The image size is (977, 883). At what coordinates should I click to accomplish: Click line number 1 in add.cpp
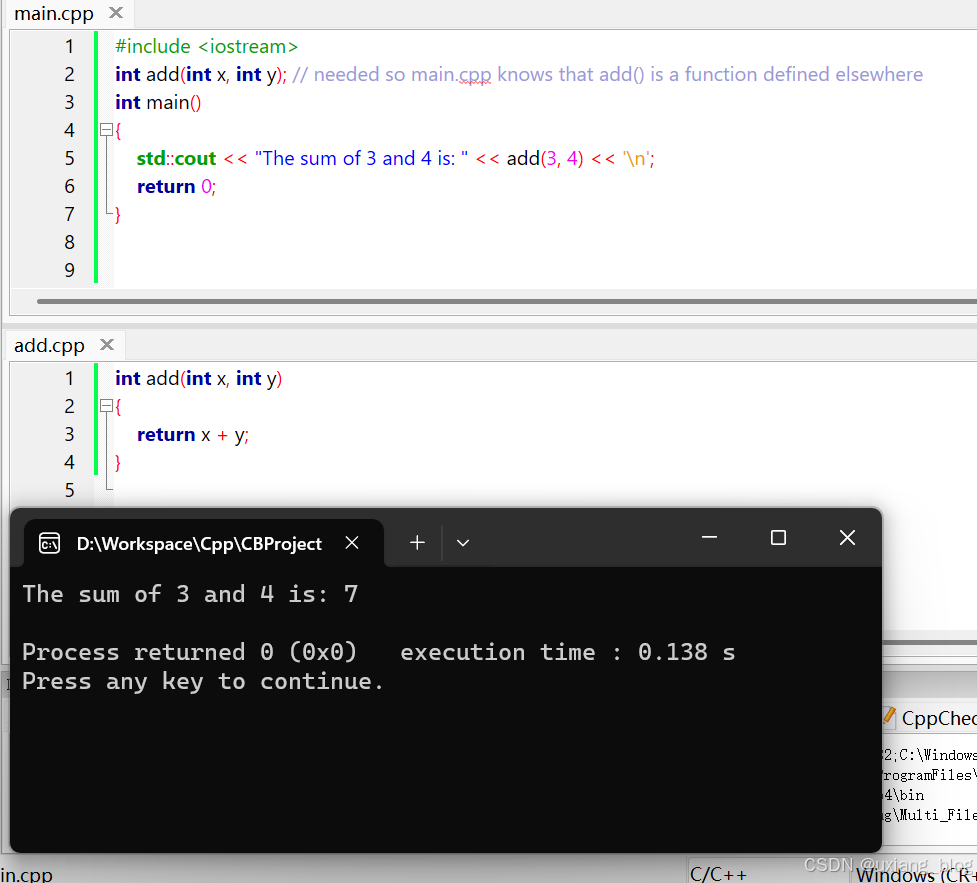[69, 378]
